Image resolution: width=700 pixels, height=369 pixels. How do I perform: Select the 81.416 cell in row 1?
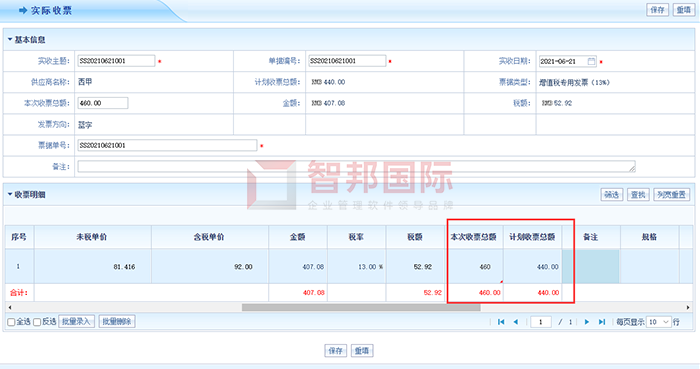[x=92, y=267]
